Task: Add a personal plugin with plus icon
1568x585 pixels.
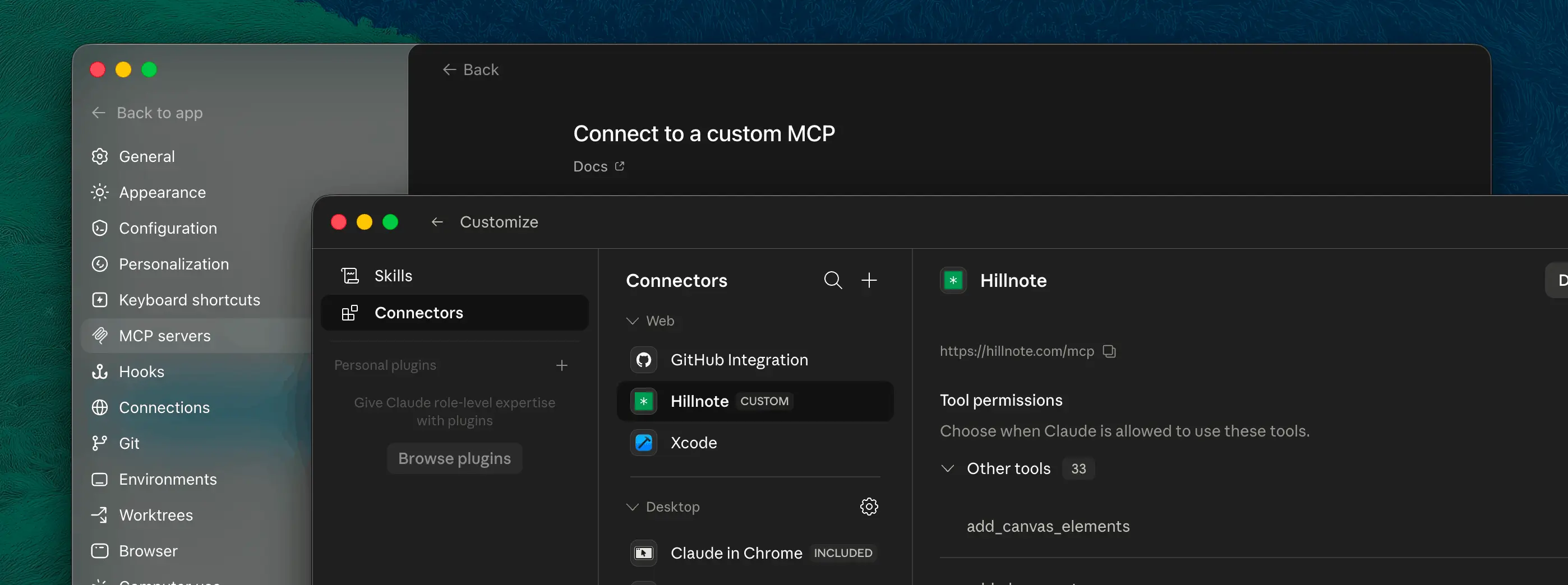Action: pos(562,365)
